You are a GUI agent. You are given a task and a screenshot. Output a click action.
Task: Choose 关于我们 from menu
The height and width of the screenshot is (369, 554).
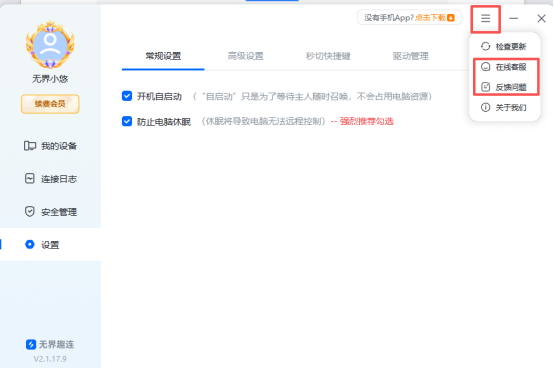[x=505, y=107]
